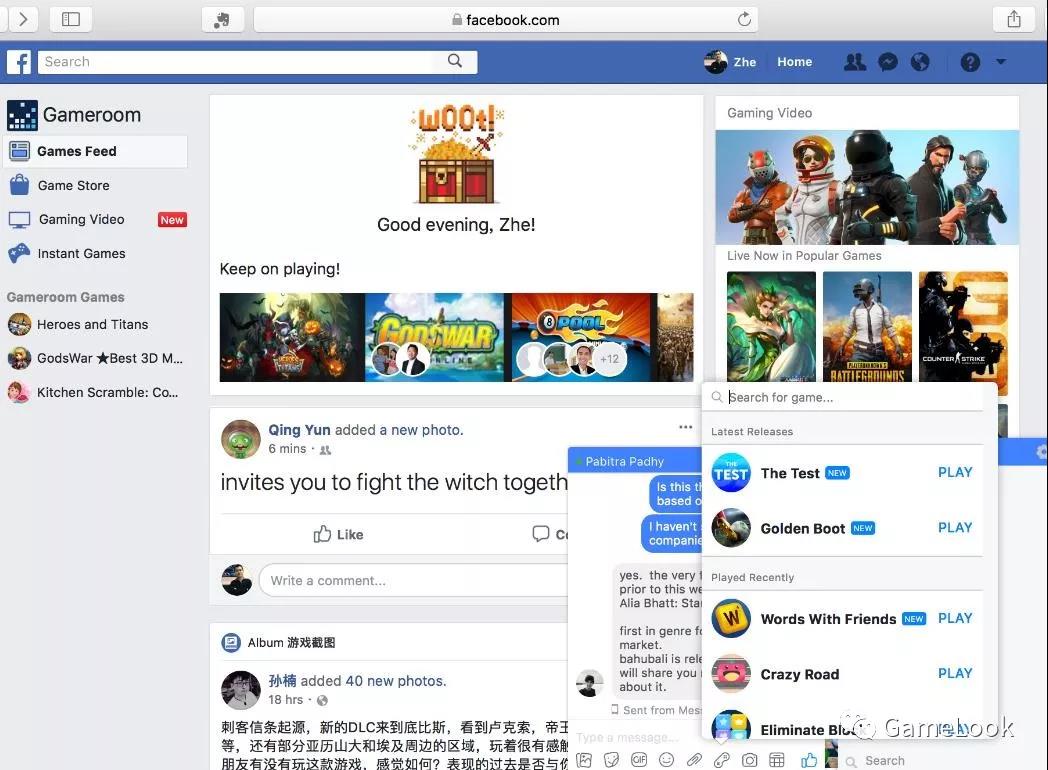Click Safari's forward navigation arrow

23,19
